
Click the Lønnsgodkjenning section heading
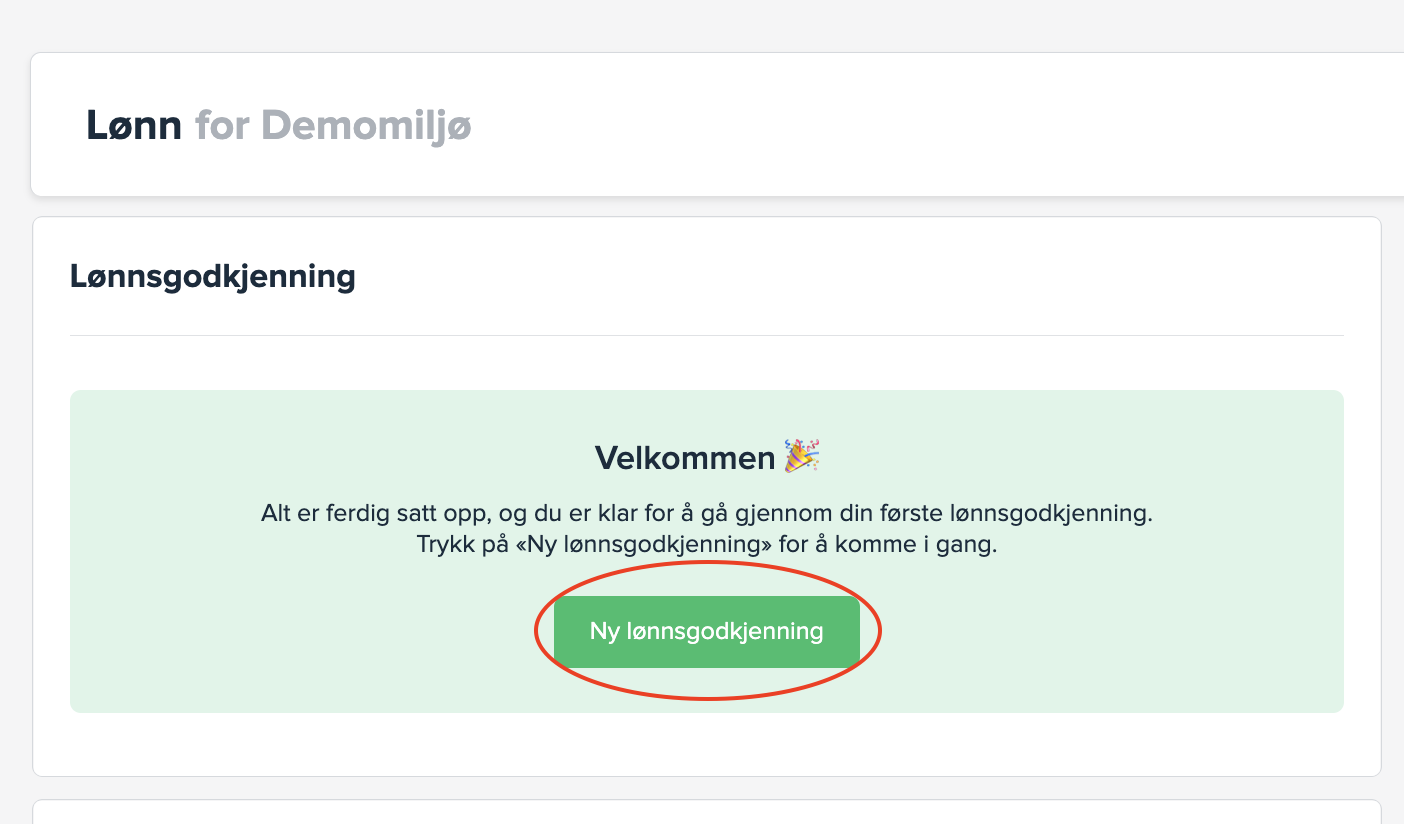213,276
